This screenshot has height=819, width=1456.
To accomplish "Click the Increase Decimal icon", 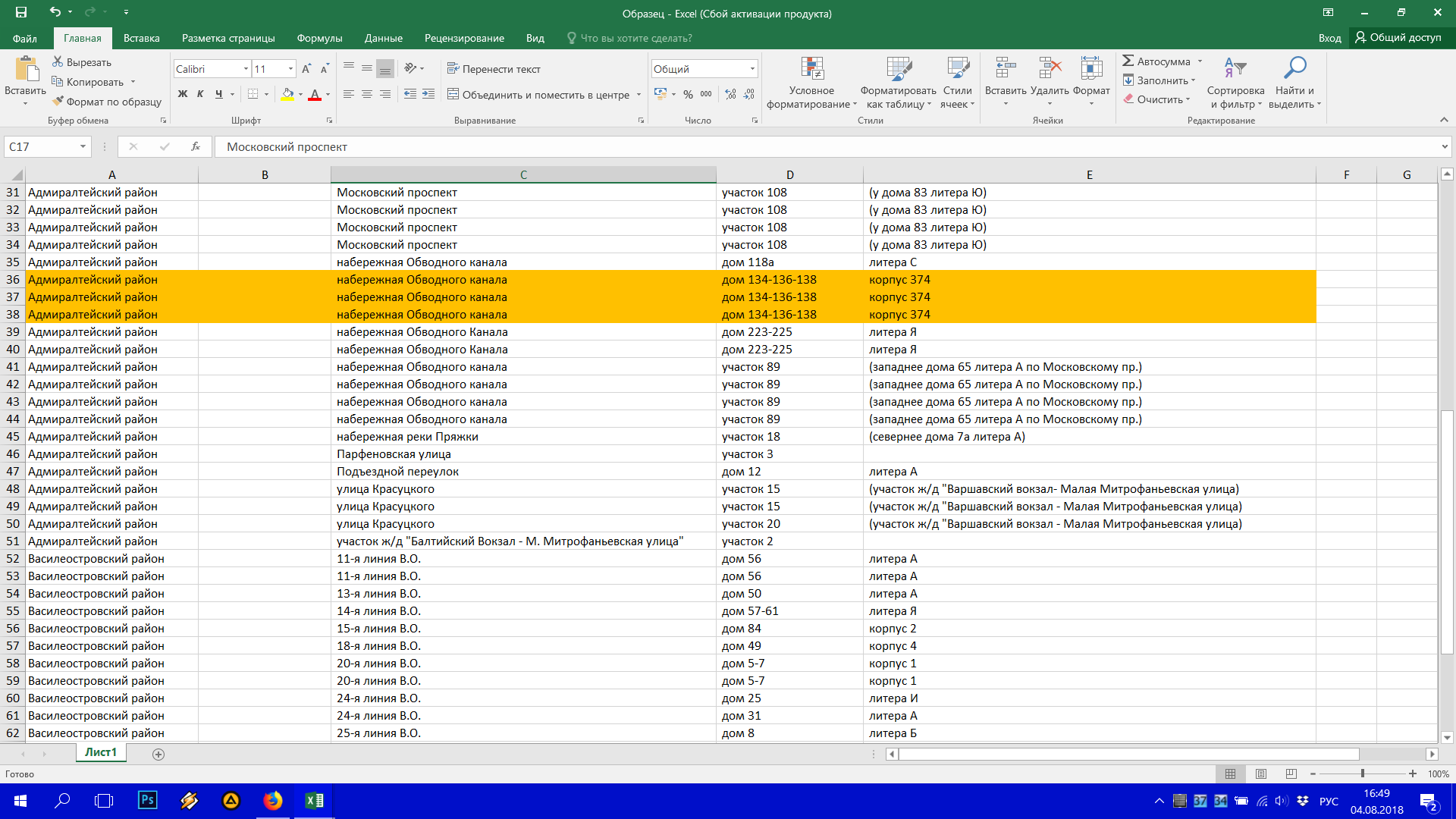I will (730, 94).
